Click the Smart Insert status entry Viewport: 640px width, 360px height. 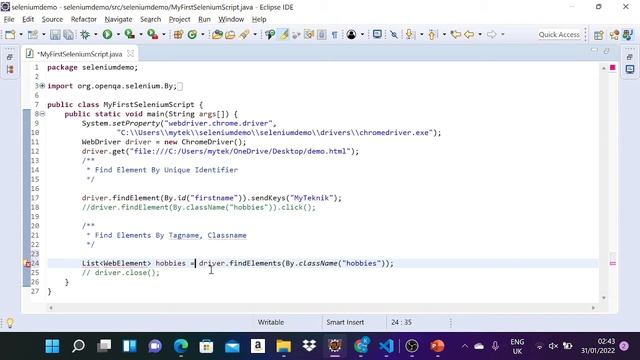345,322
